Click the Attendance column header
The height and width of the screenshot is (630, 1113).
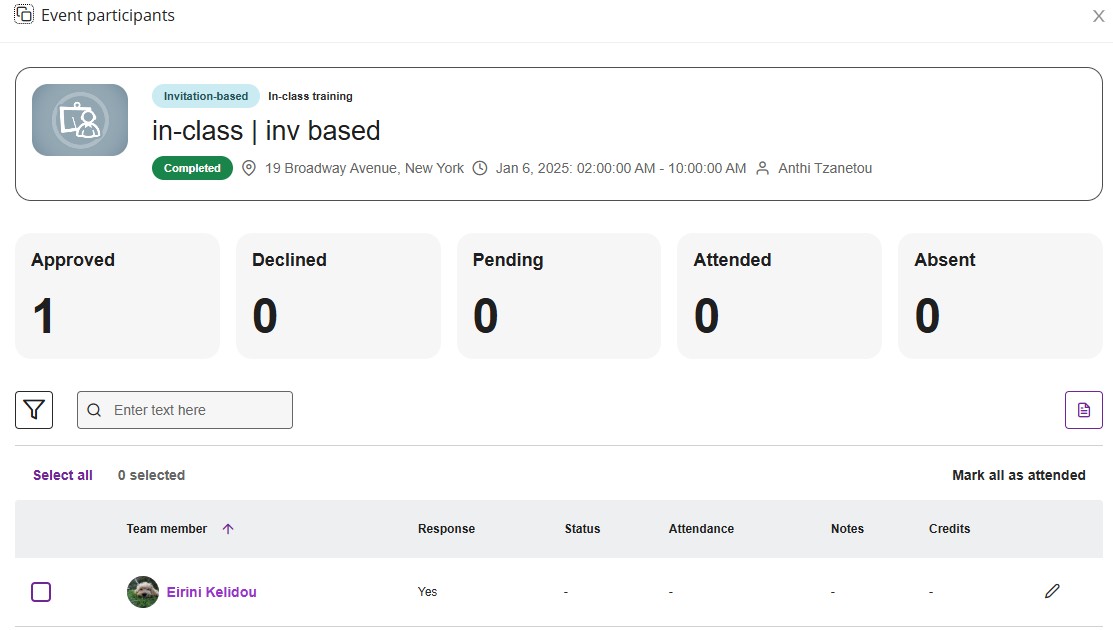701,529
